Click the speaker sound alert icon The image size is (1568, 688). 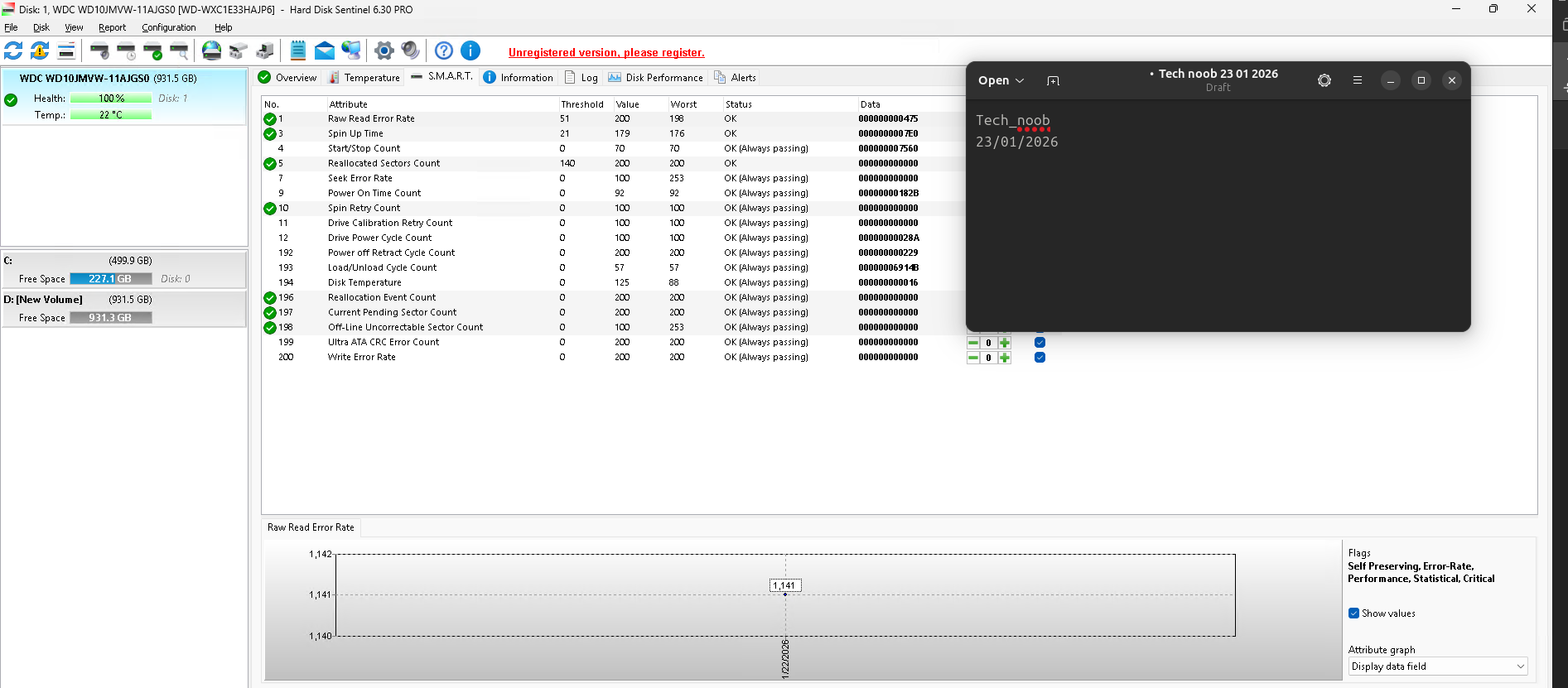click(x=410, y=51)
